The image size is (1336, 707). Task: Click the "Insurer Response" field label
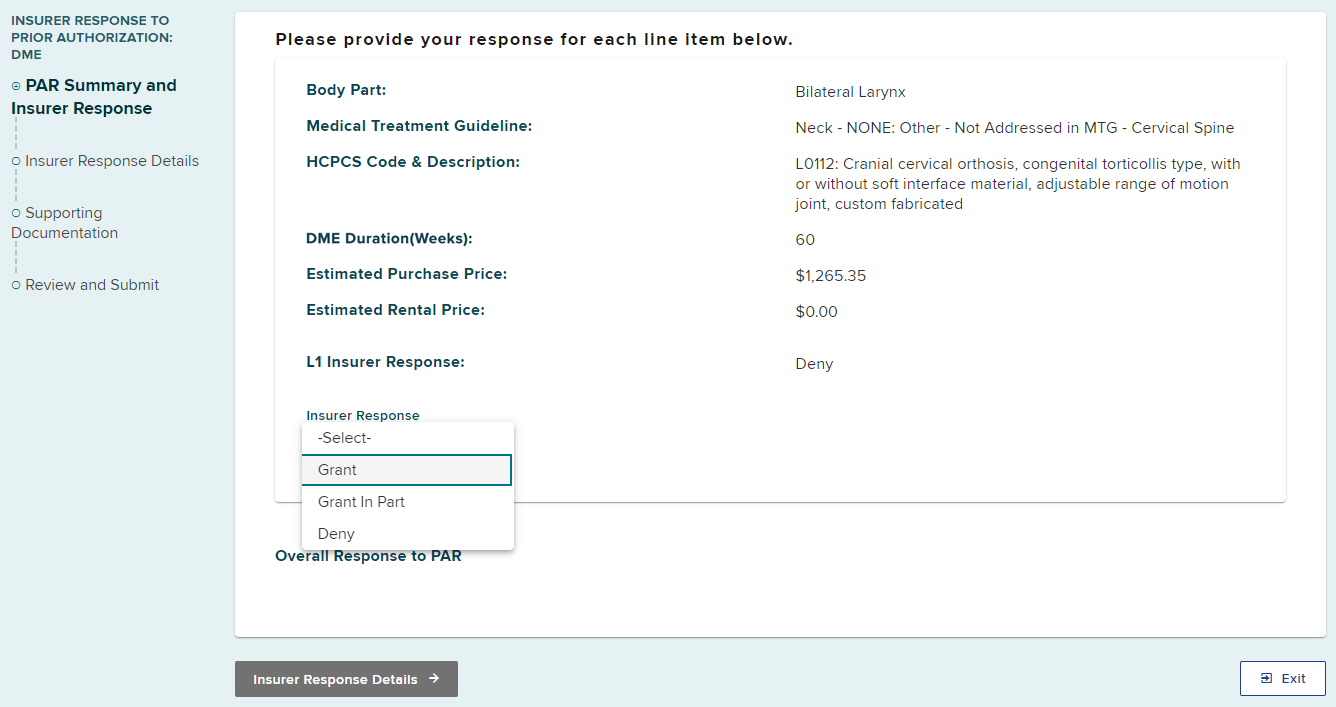pyautogui.click(x=363, y=415)
